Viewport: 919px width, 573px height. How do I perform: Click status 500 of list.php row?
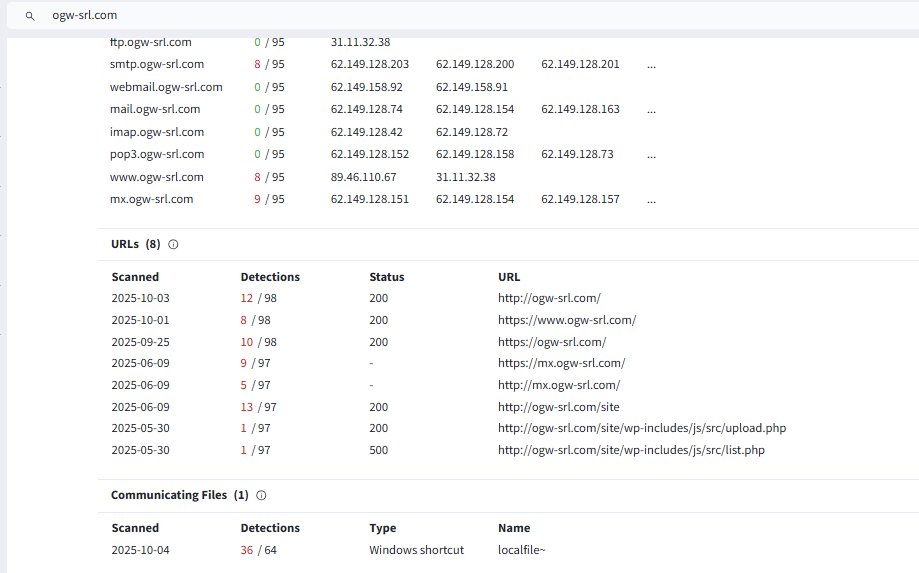pyautogui.click(x=379, y=450)
